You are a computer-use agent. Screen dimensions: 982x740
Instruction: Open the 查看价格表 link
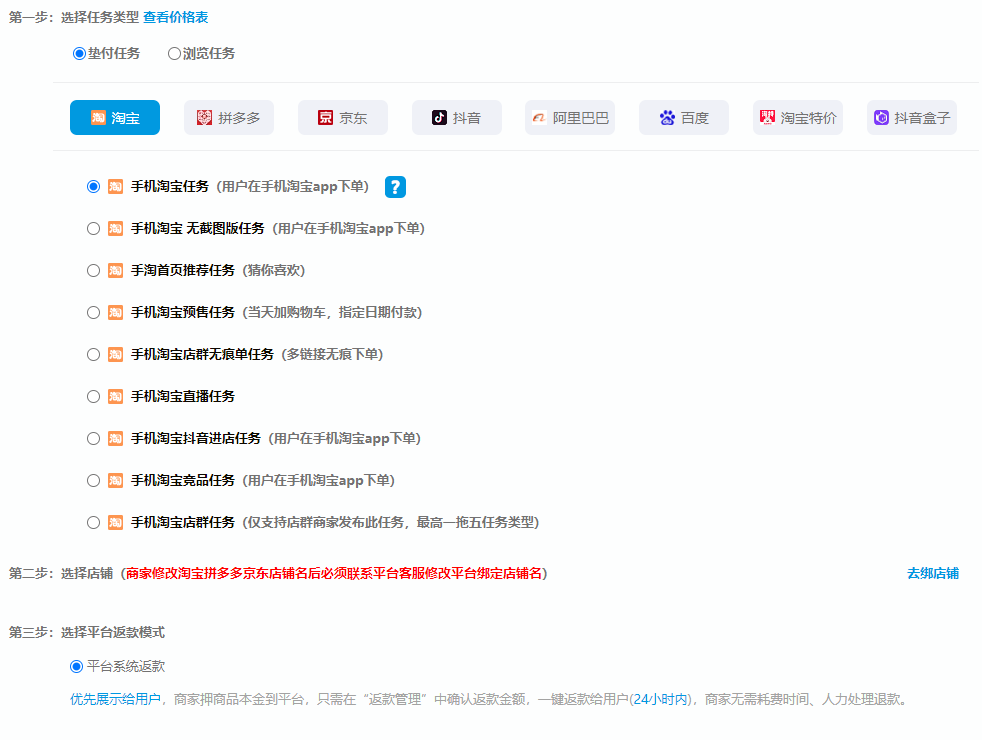point(175,18)
